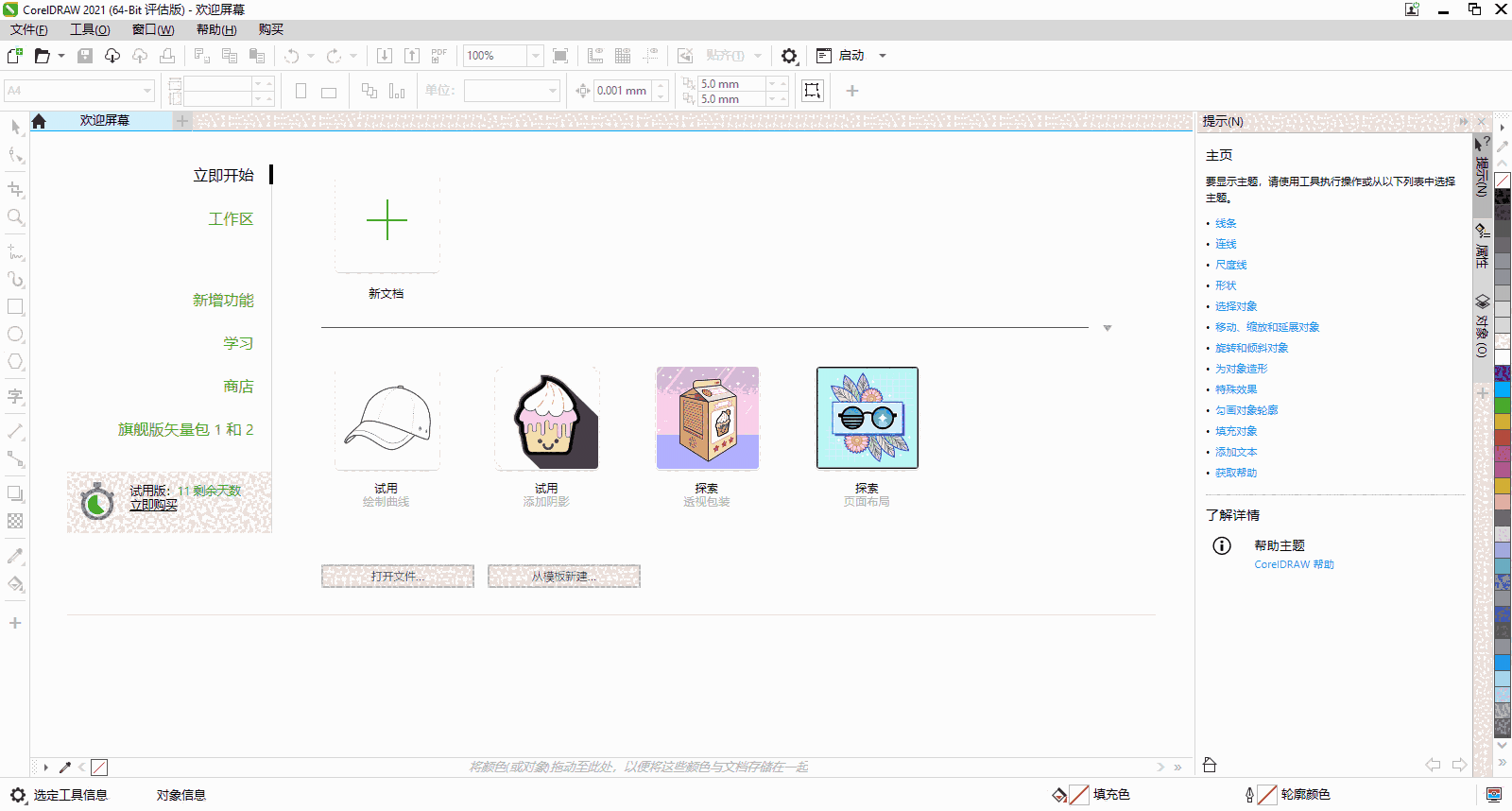Collapse the thumbnails section arrow
Screen dimensions: 1512x811
(x=1107, y=328)
